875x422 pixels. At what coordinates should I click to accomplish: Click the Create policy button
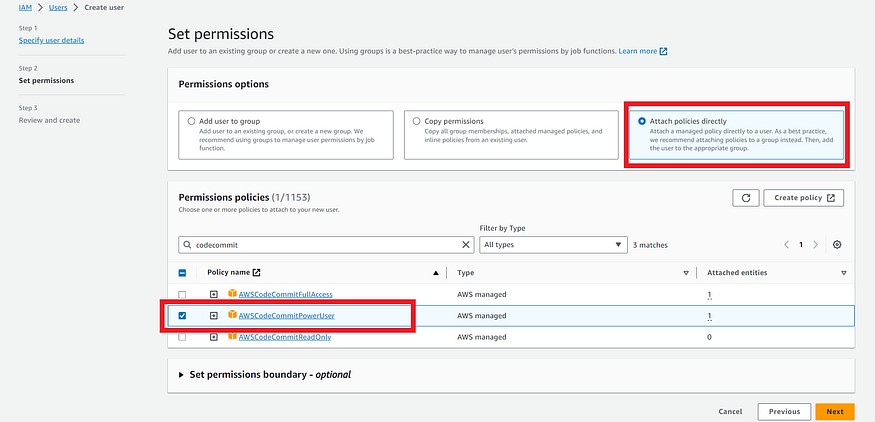[x=804, y=198]
